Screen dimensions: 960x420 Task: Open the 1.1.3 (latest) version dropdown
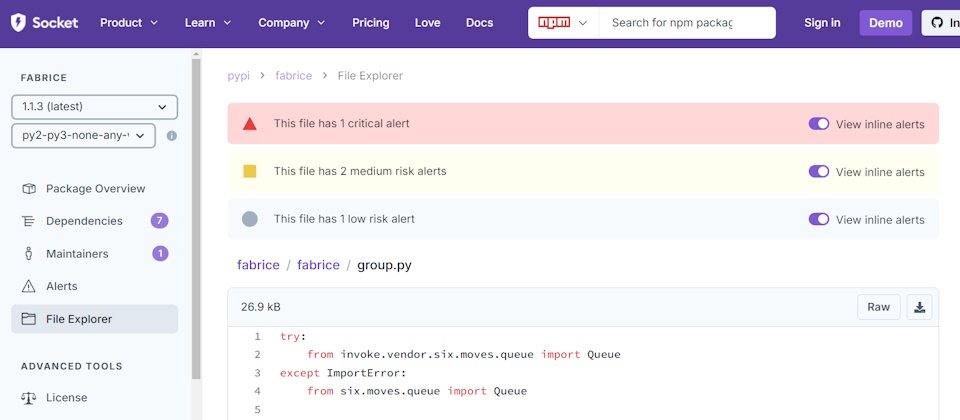point(94,107)
